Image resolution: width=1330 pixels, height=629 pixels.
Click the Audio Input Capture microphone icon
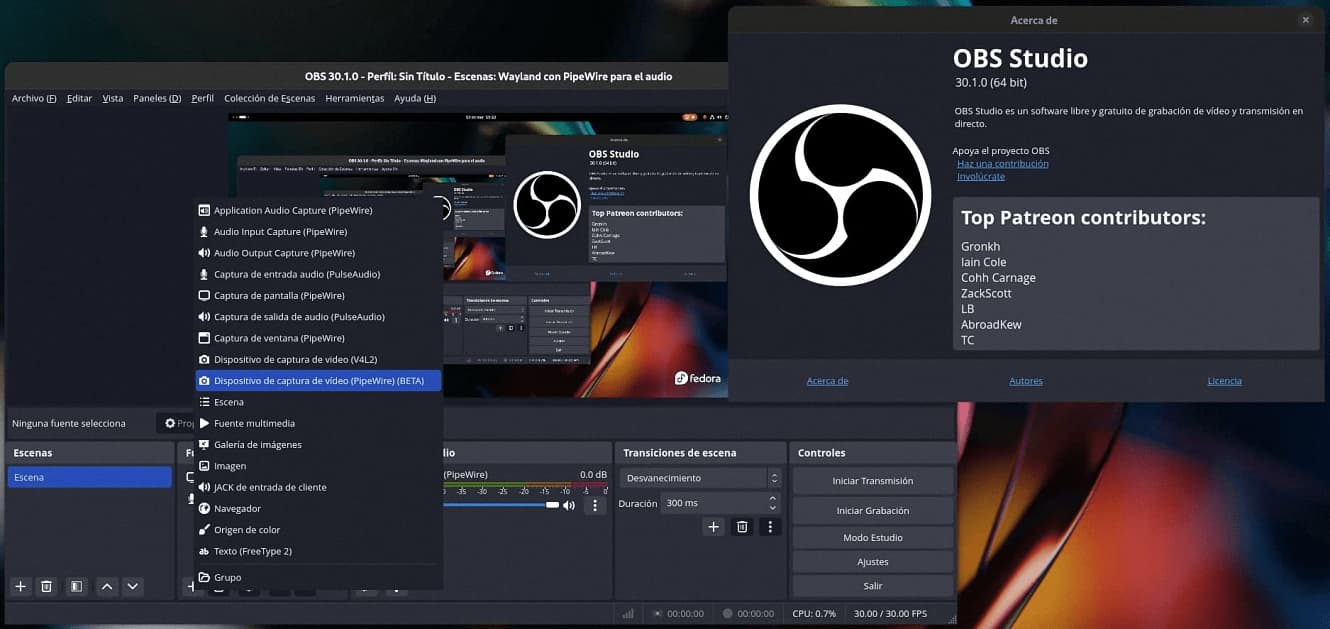click(204, 231)
